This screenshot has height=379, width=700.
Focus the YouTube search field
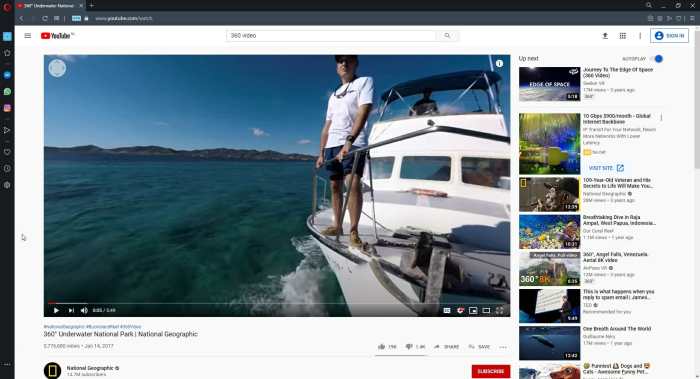point(331,36)
